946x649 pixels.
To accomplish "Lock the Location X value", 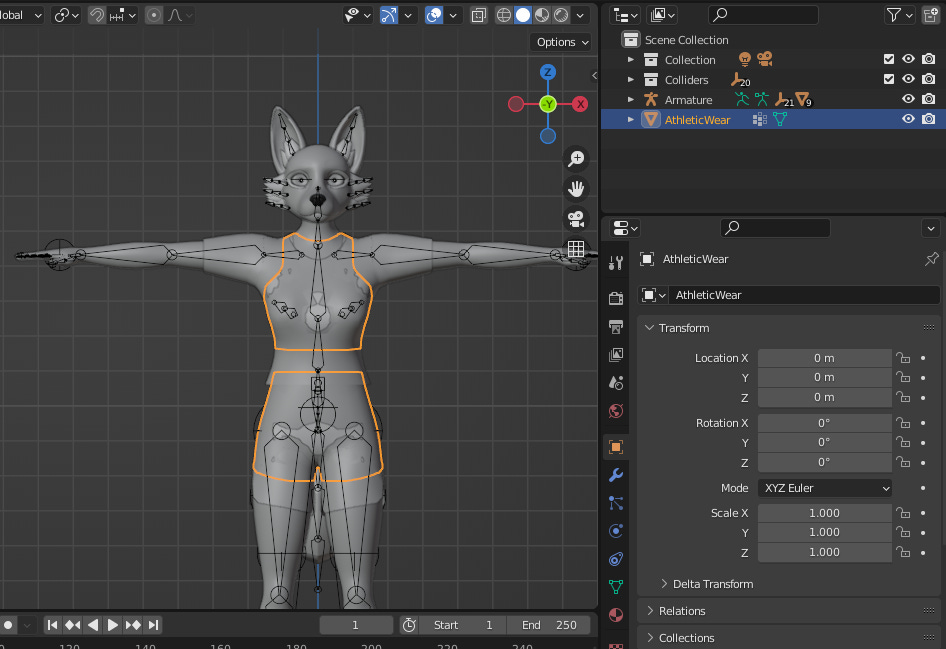I will (903, 358).
